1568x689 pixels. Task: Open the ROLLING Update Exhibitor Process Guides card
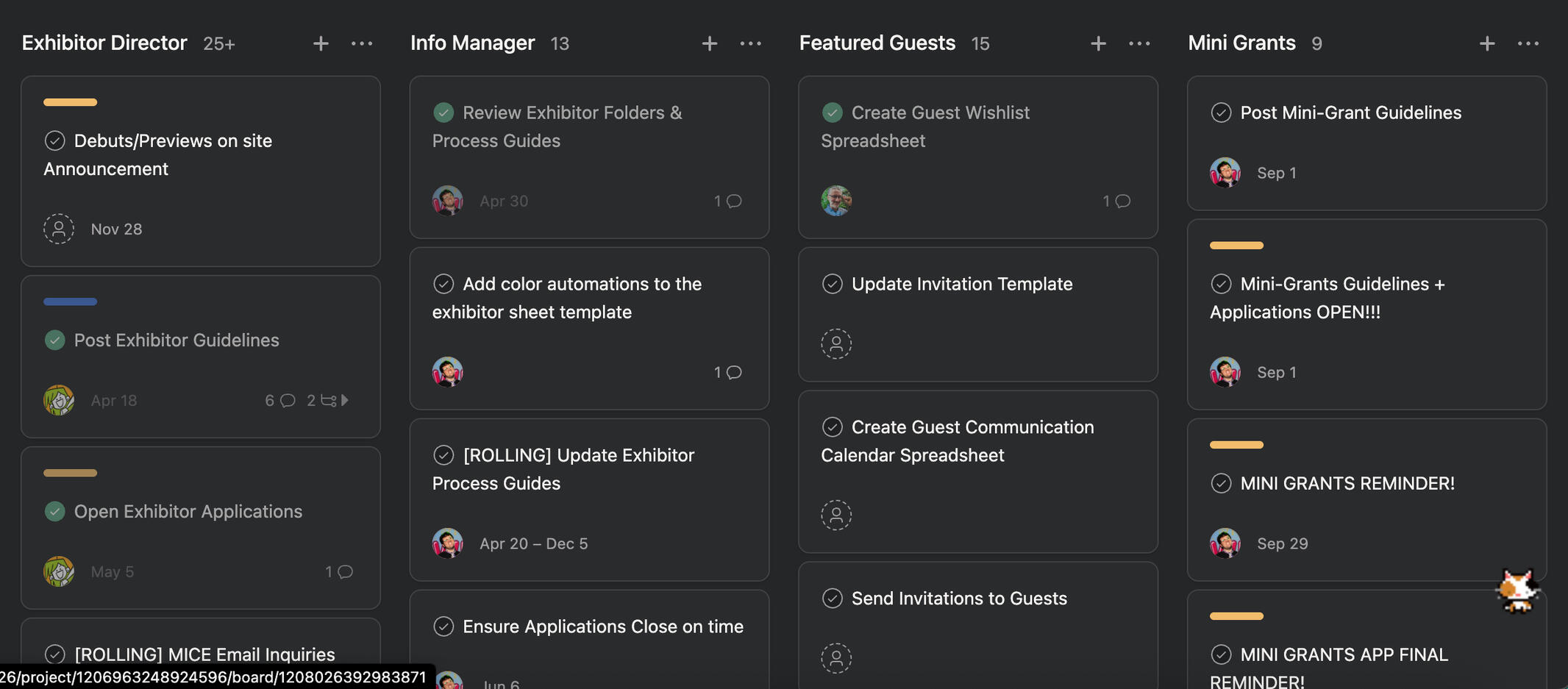pyautogui.click(x=579, y=469)
